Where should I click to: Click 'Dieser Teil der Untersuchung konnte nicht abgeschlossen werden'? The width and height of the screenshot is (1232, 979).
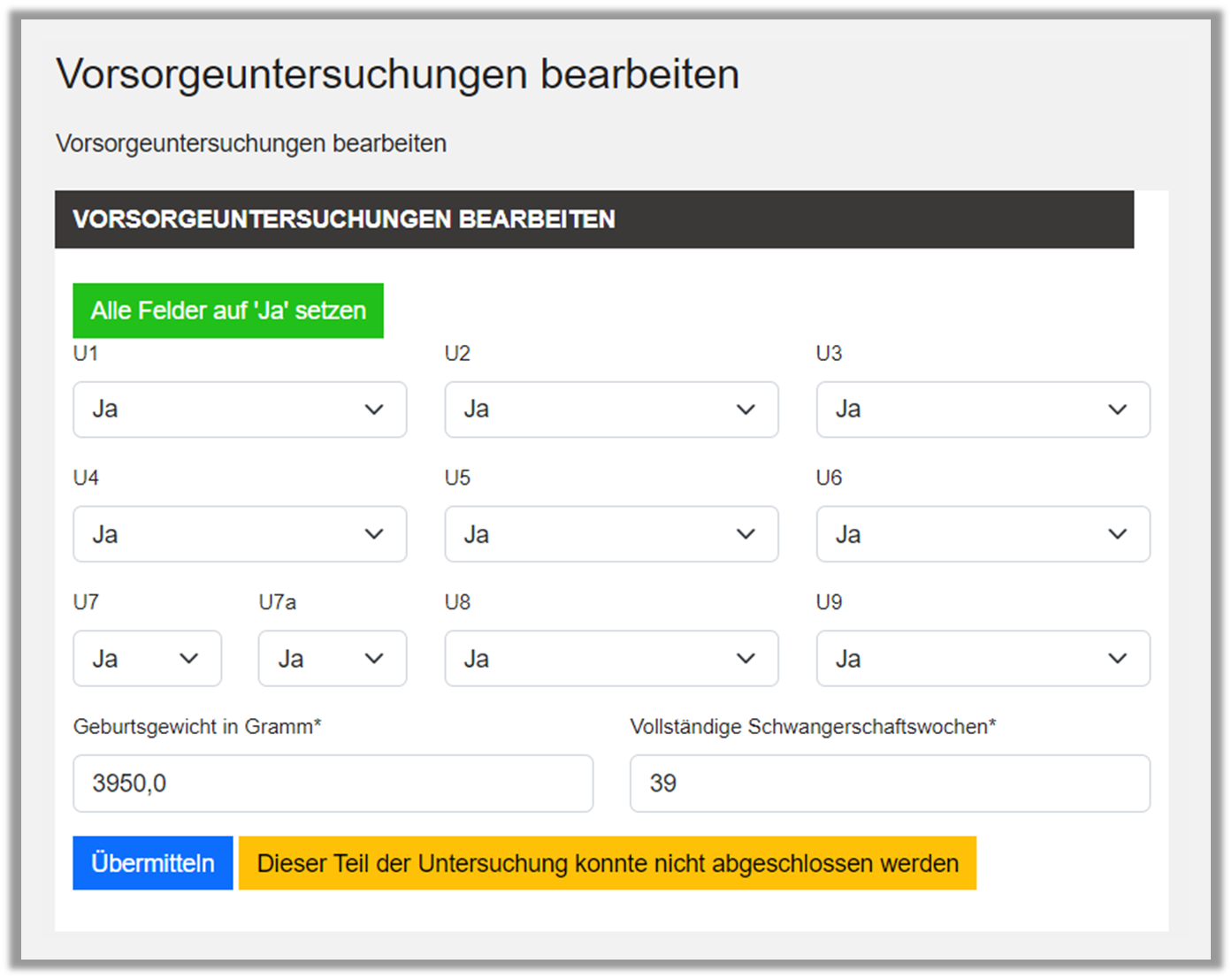tap(608, 863)
